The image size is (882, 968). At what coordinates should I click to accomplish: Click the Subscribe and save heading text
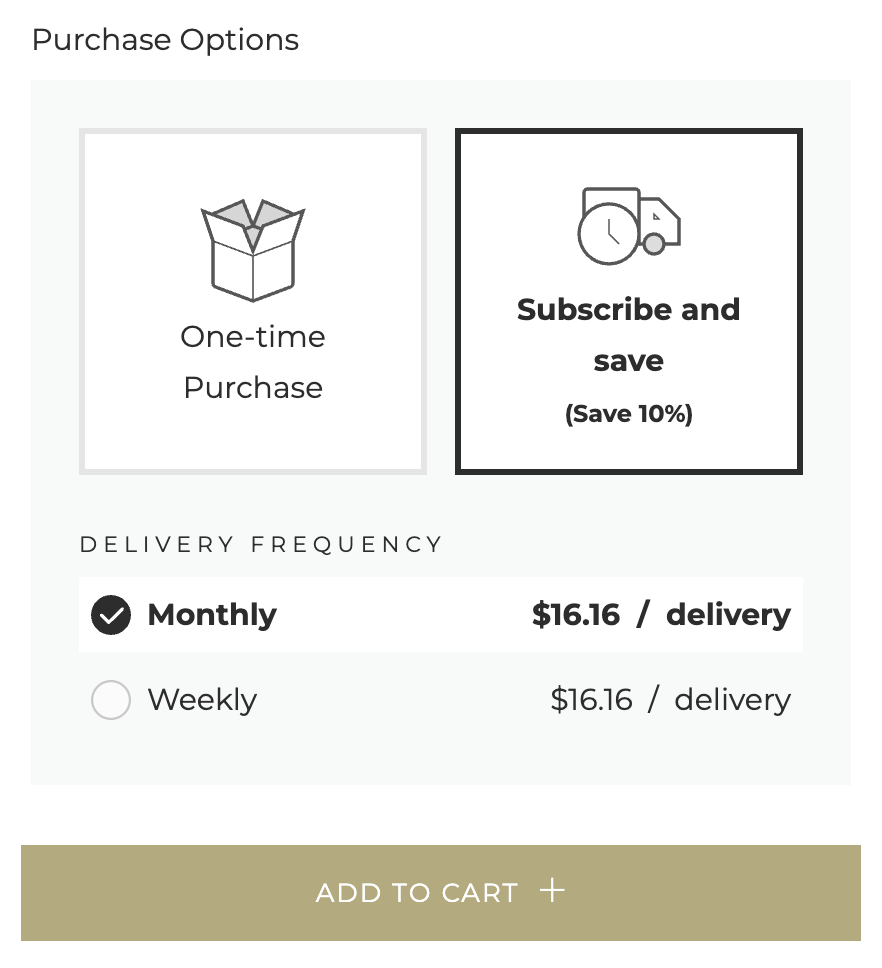[x=628, y=335]
